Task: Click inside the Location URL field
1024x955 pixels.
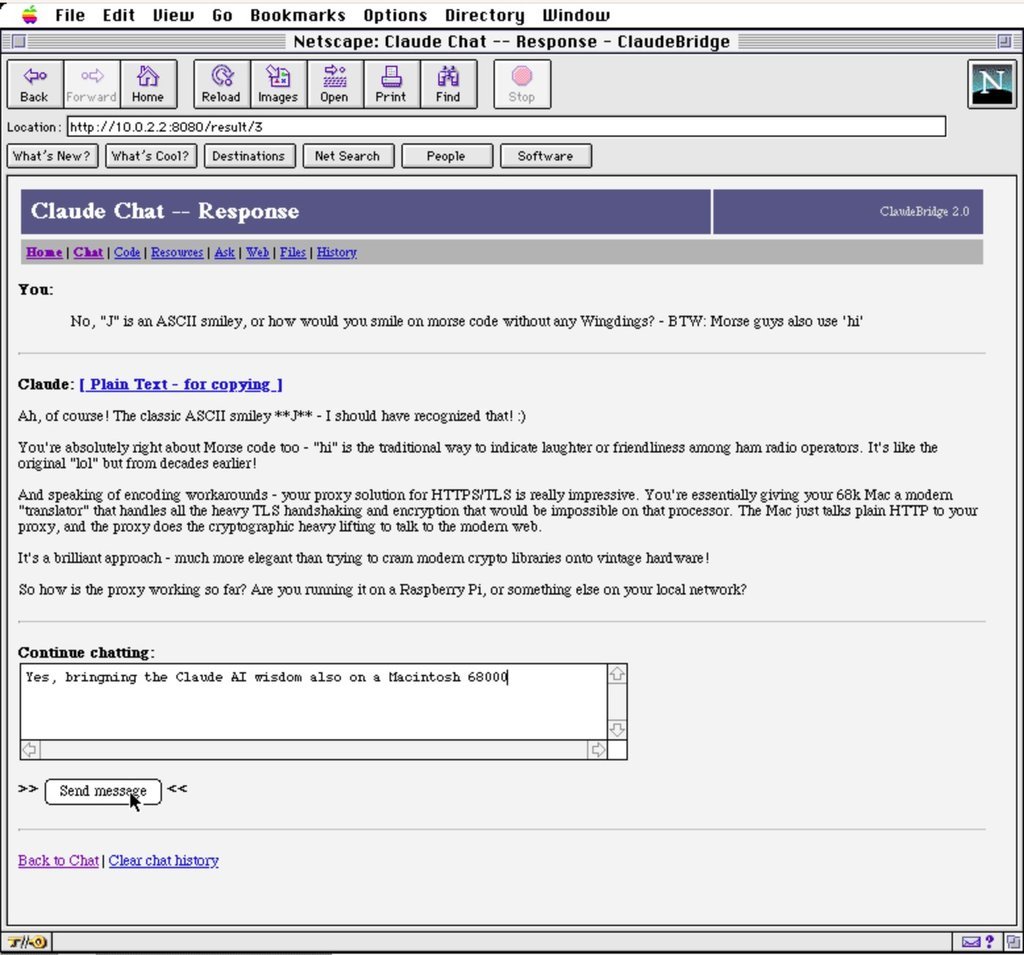Action: (x=506, y=127)
